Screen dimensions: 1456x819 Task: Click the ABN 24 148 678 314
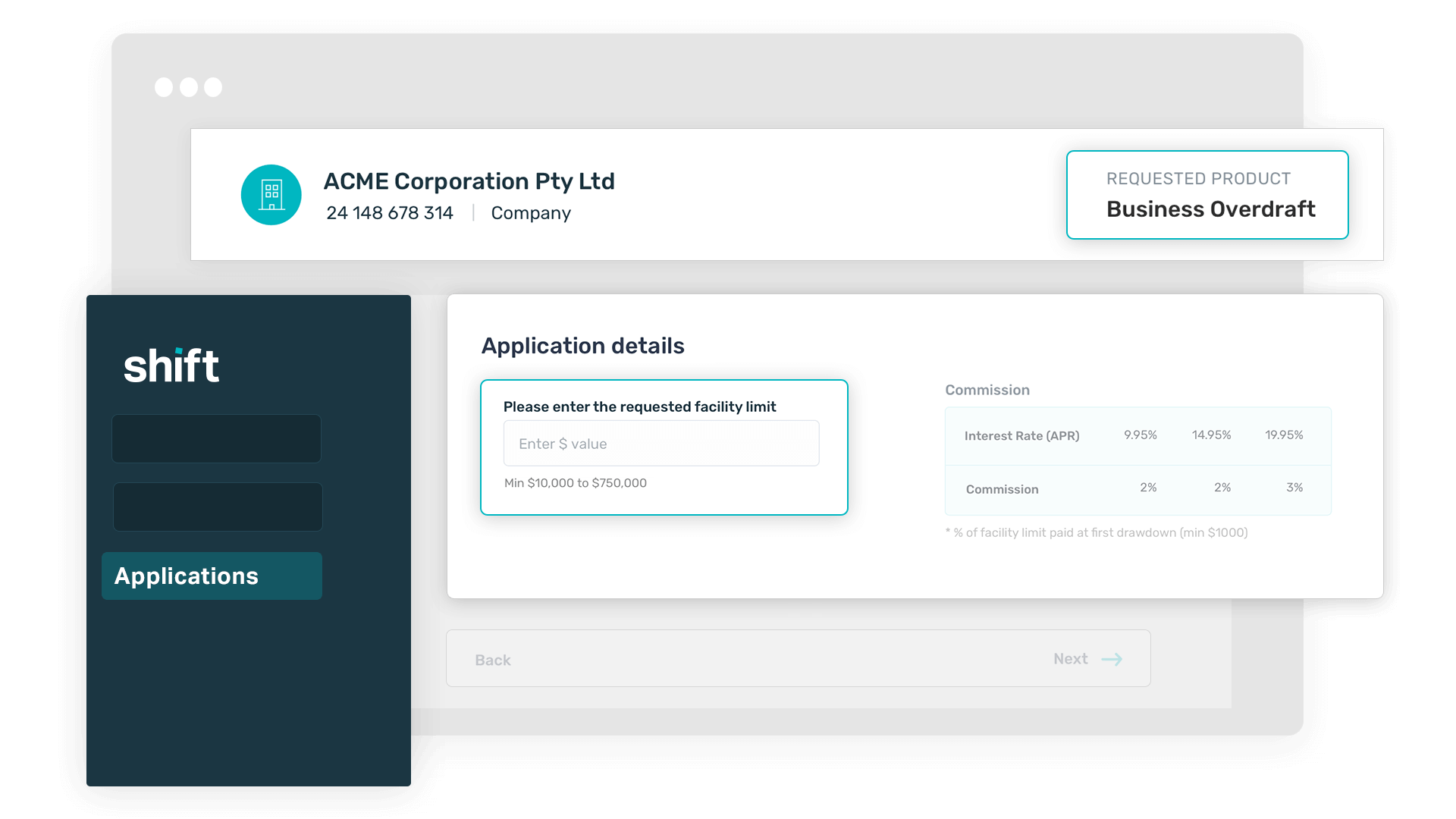tap(389, 213)
